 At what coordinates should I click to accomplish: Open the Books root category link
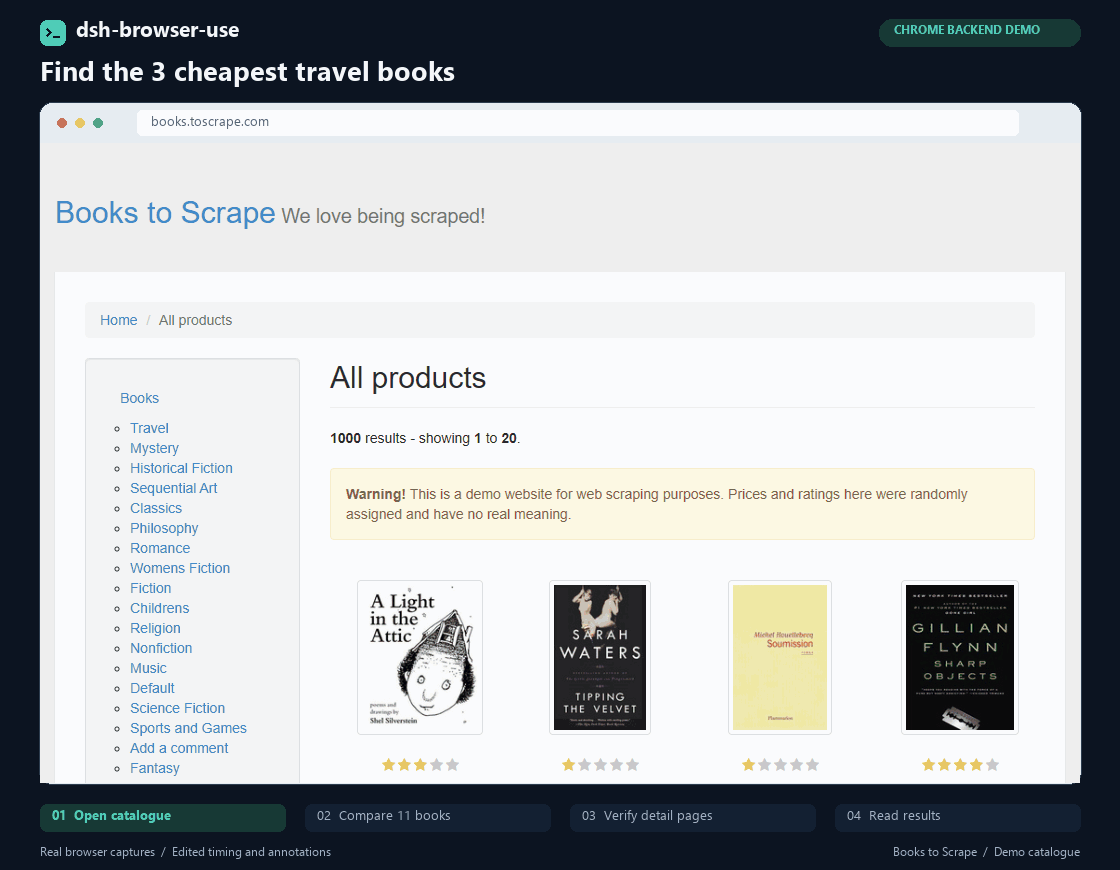(x=139, y=398)
